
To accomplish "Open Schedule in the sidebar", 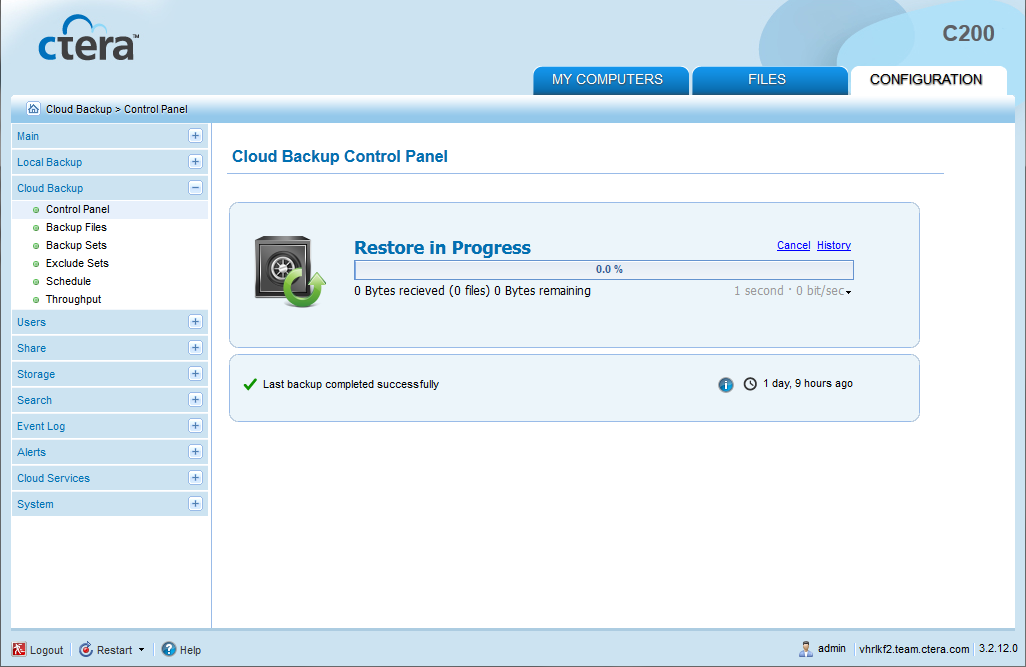I will (x=69, y=281).
